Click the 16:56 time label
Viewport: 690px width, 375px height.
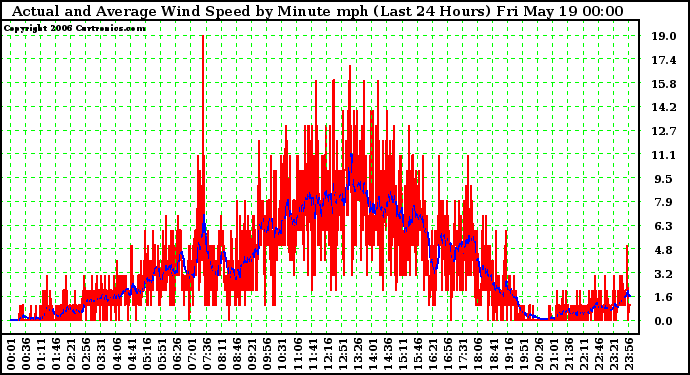pos(448,354)
